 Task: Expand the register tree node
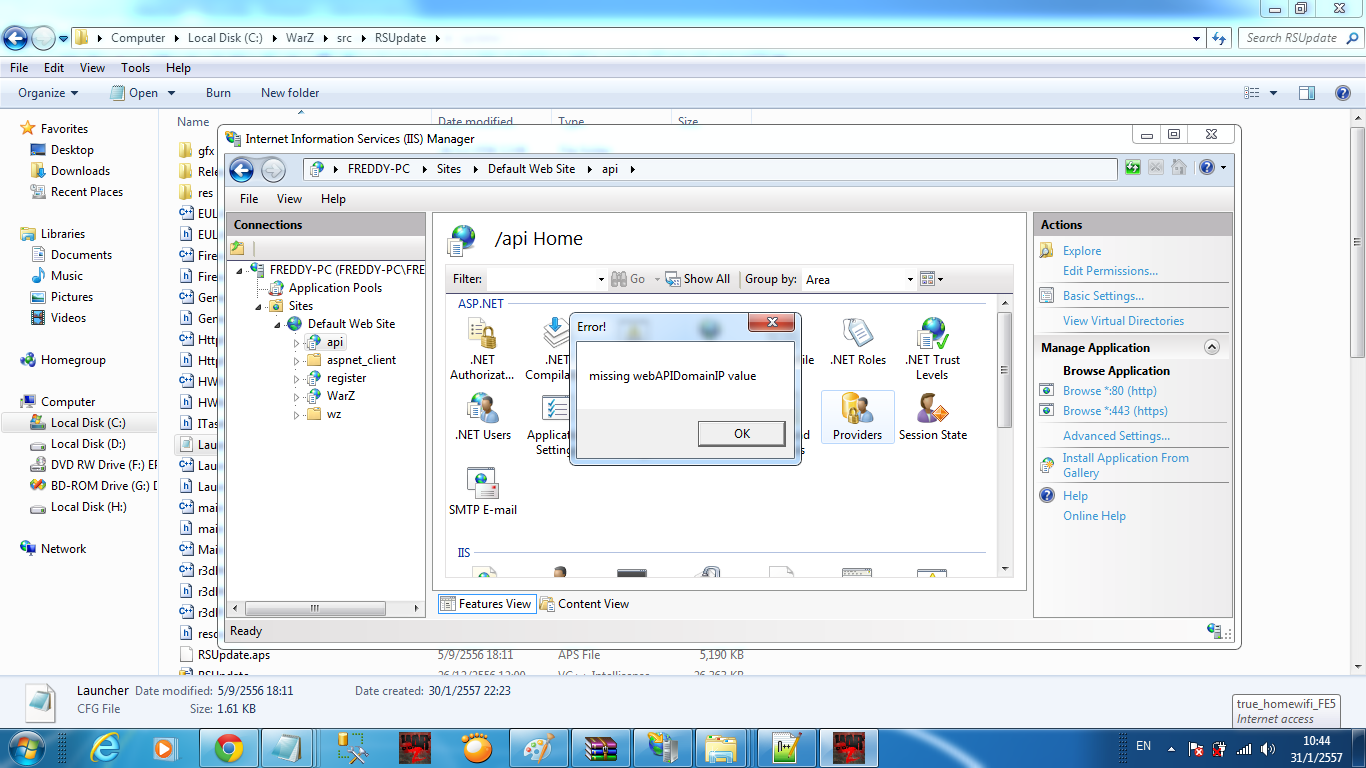[297, 378]
